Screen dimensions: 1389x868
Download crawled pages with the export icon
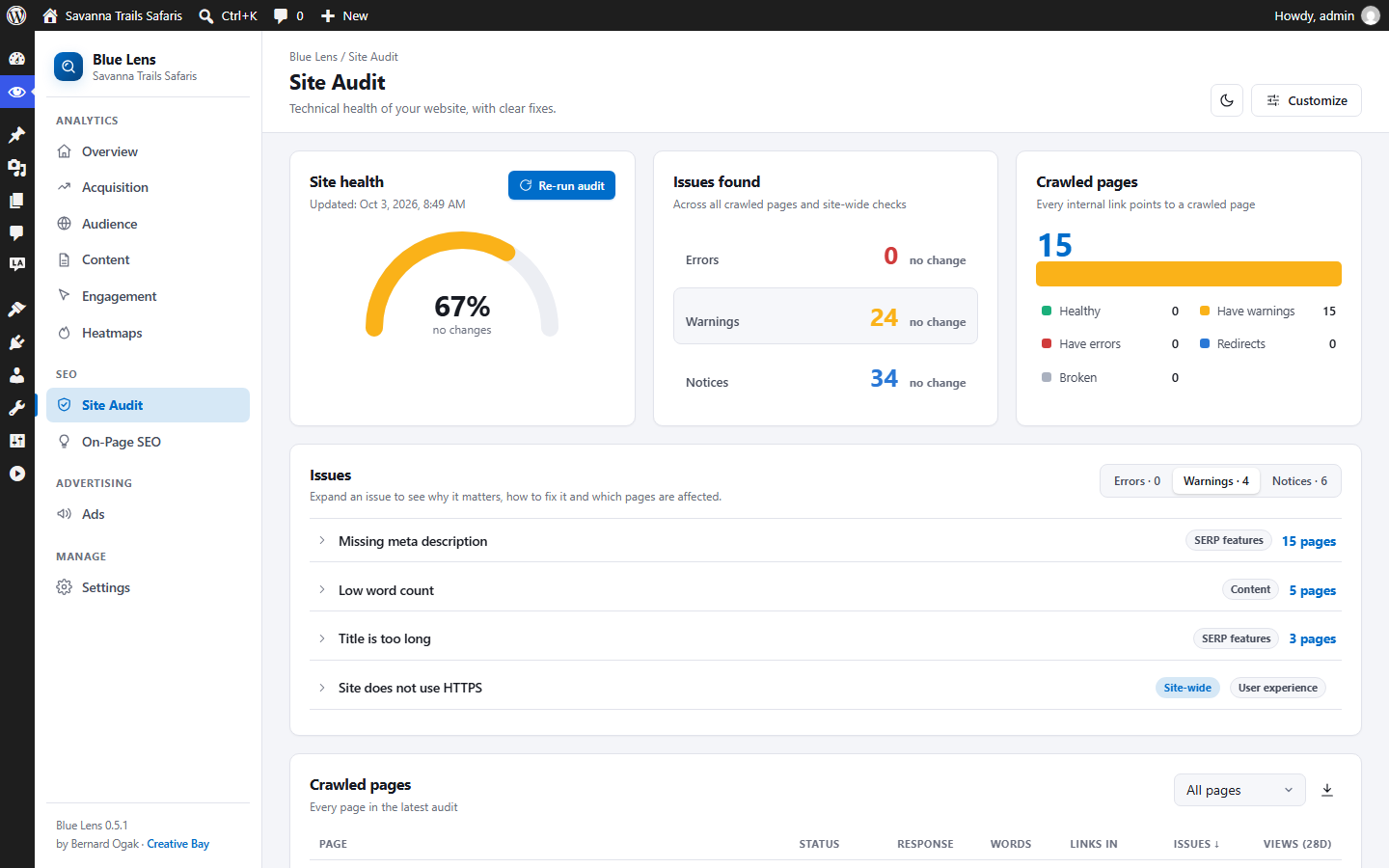pos(1327,790)
